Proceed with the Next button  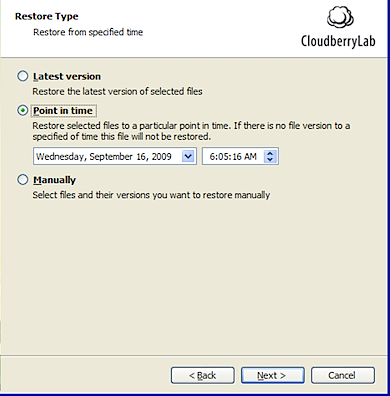(273, 376)
